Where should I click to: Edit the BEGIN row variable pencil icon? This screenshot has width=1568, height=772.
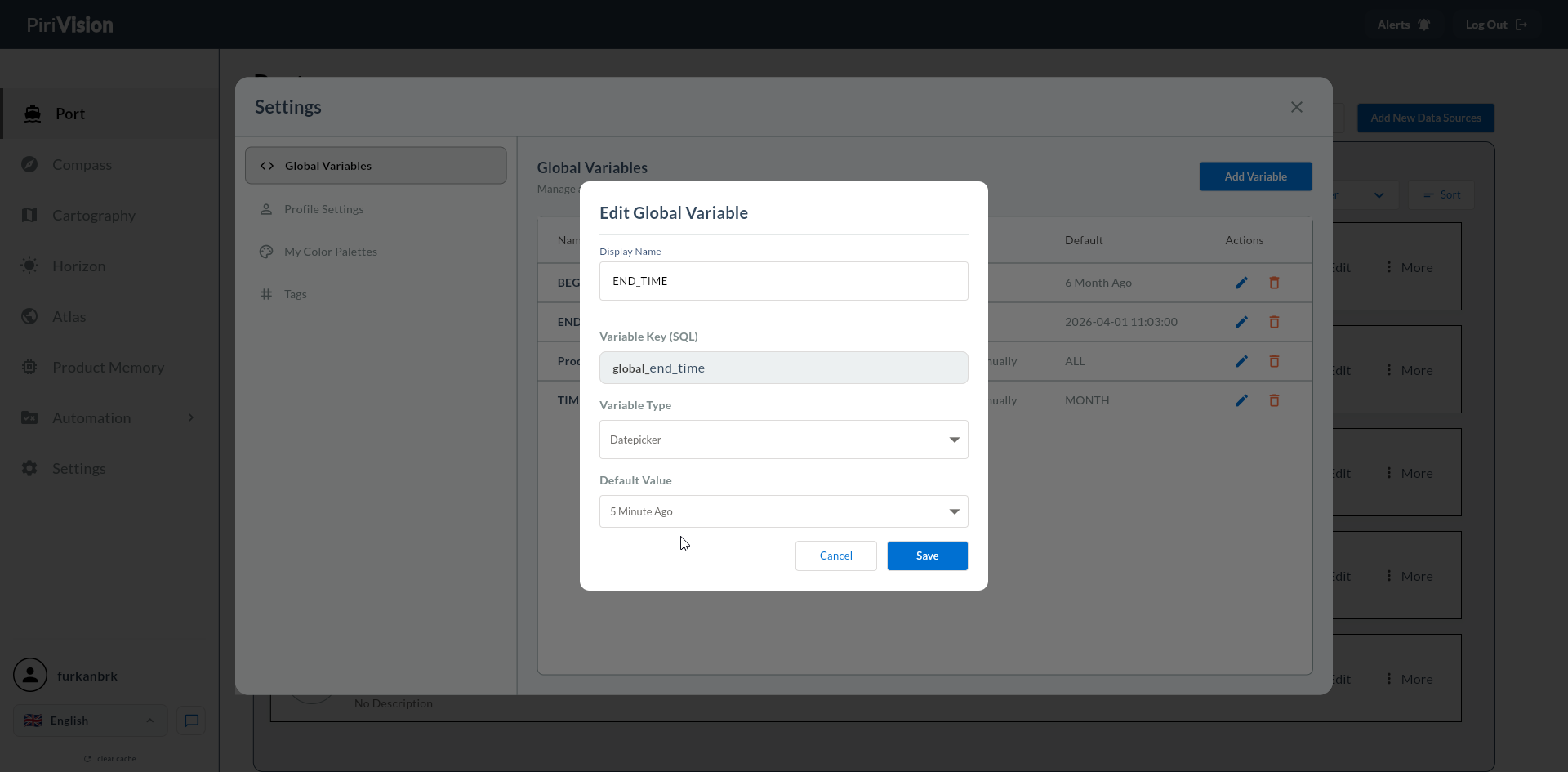coord(1241,283)
